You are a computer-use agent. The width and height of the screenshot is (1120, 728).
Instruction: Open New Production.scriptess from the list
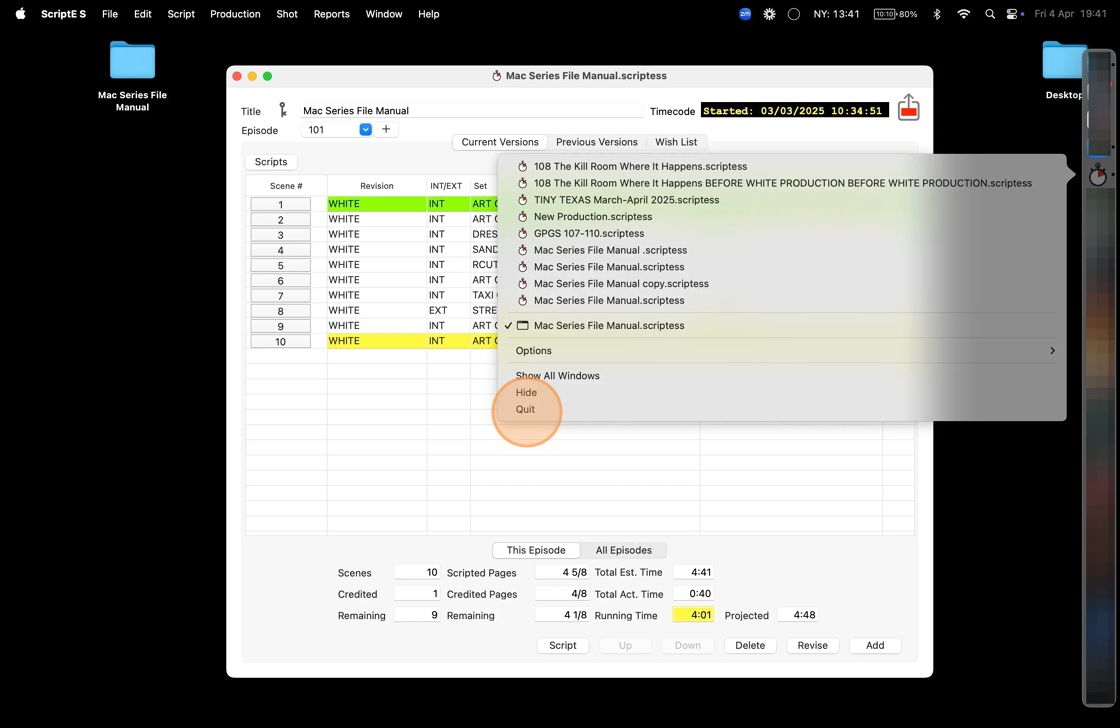[593, 216]
